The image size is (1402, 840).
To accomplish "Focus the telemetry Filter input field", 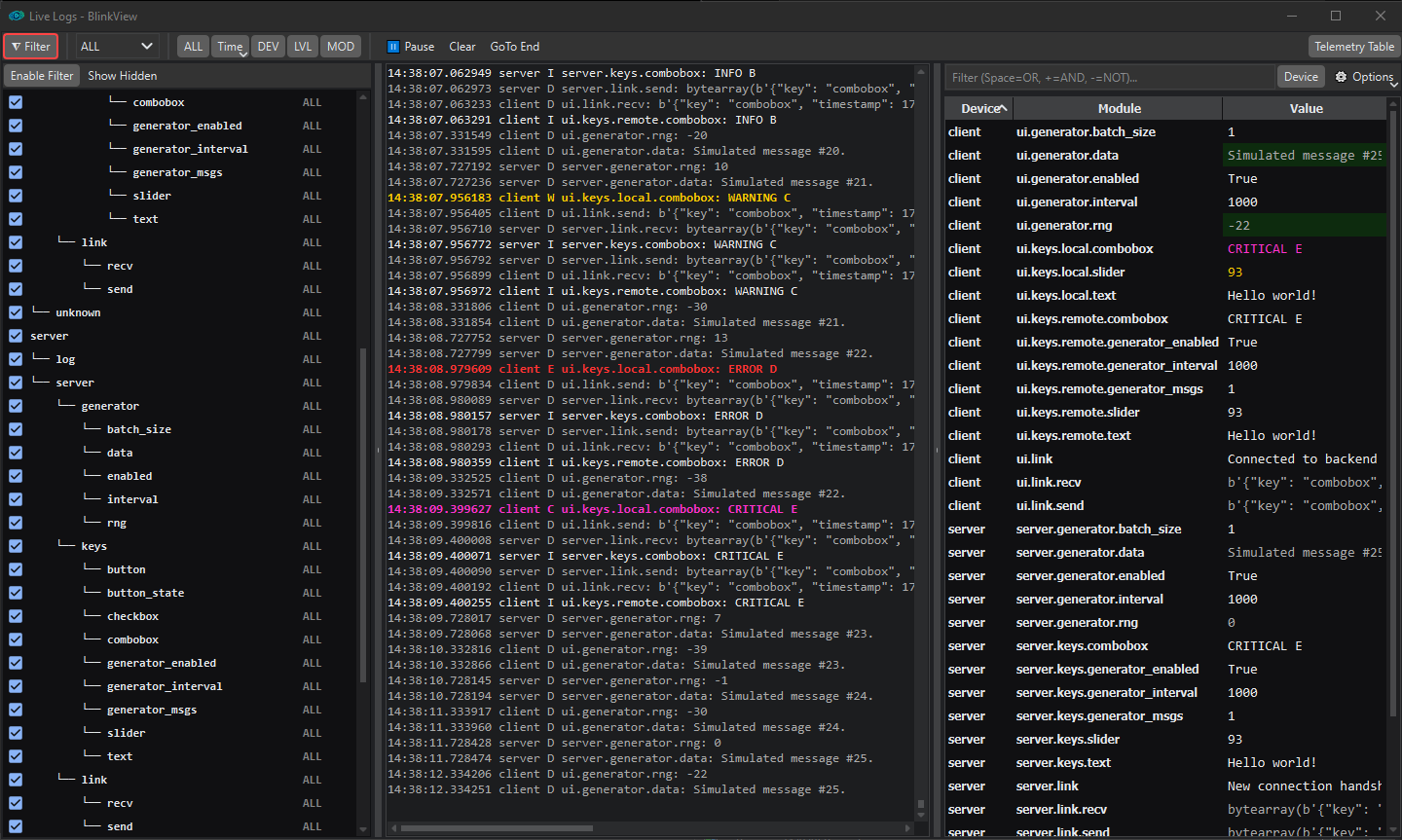I will [x=1111, y=77].
